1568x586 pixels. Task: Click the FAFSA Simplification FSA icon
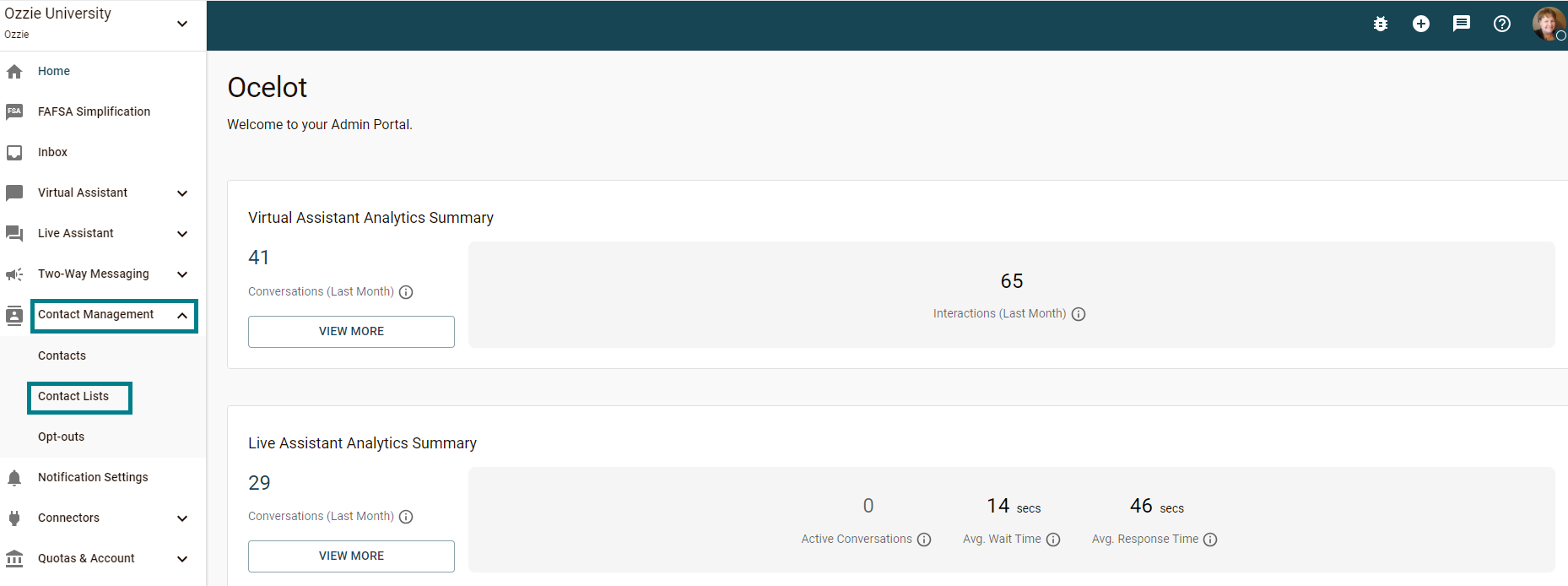(x=14, y=111)
